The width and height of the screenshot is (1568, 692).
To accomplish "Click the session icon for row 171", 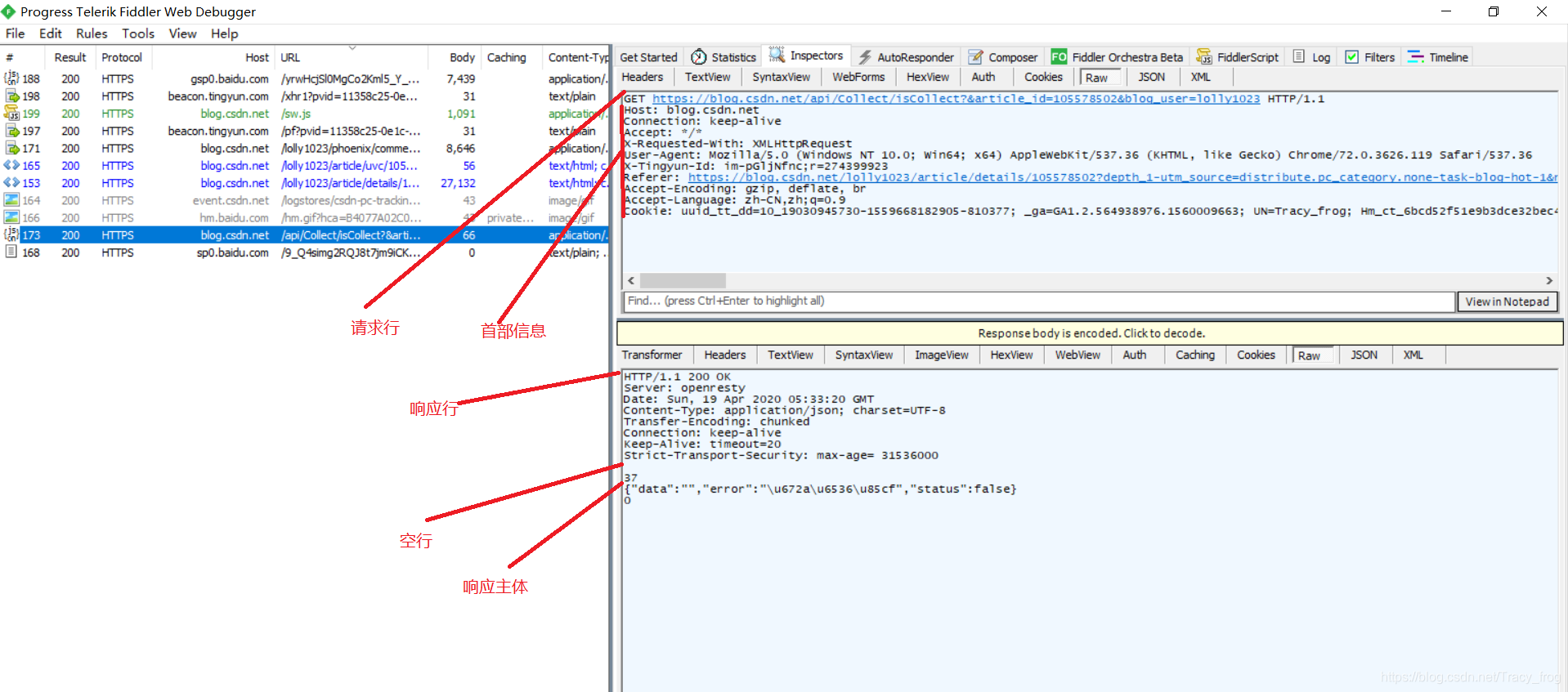I will click(x=11, y=148).
